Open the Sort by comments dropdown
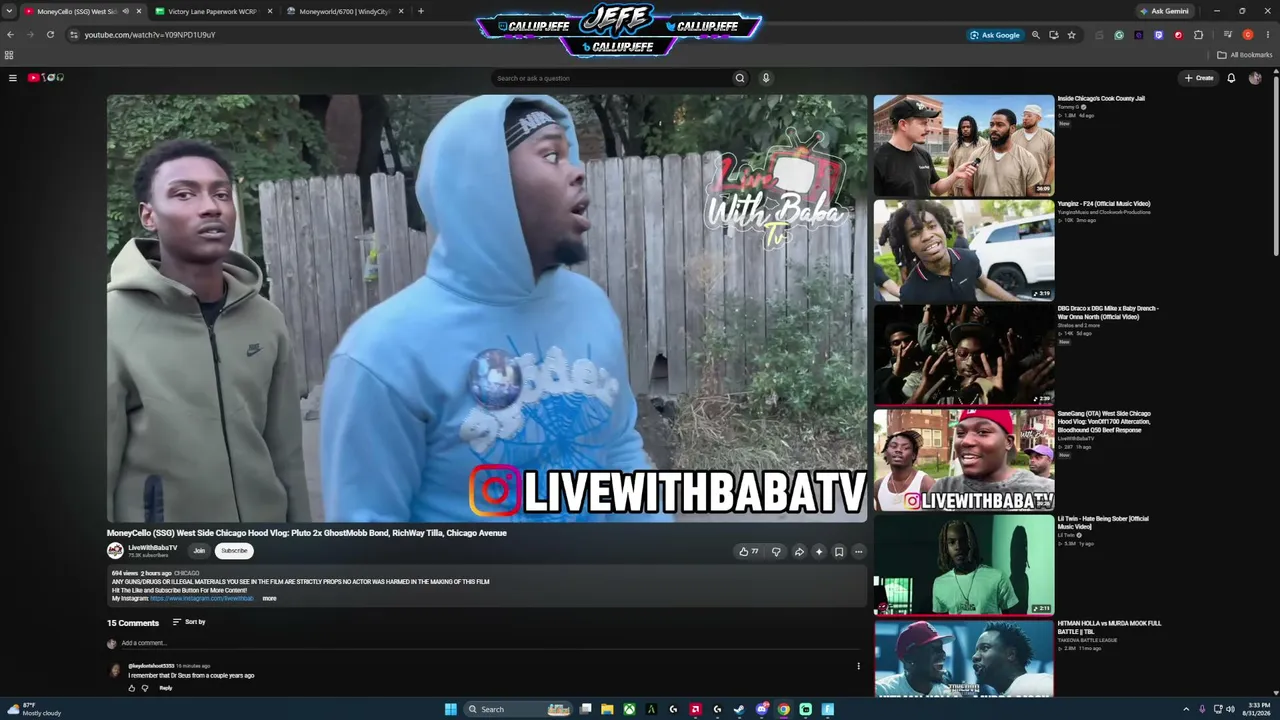 coord(189,622)
